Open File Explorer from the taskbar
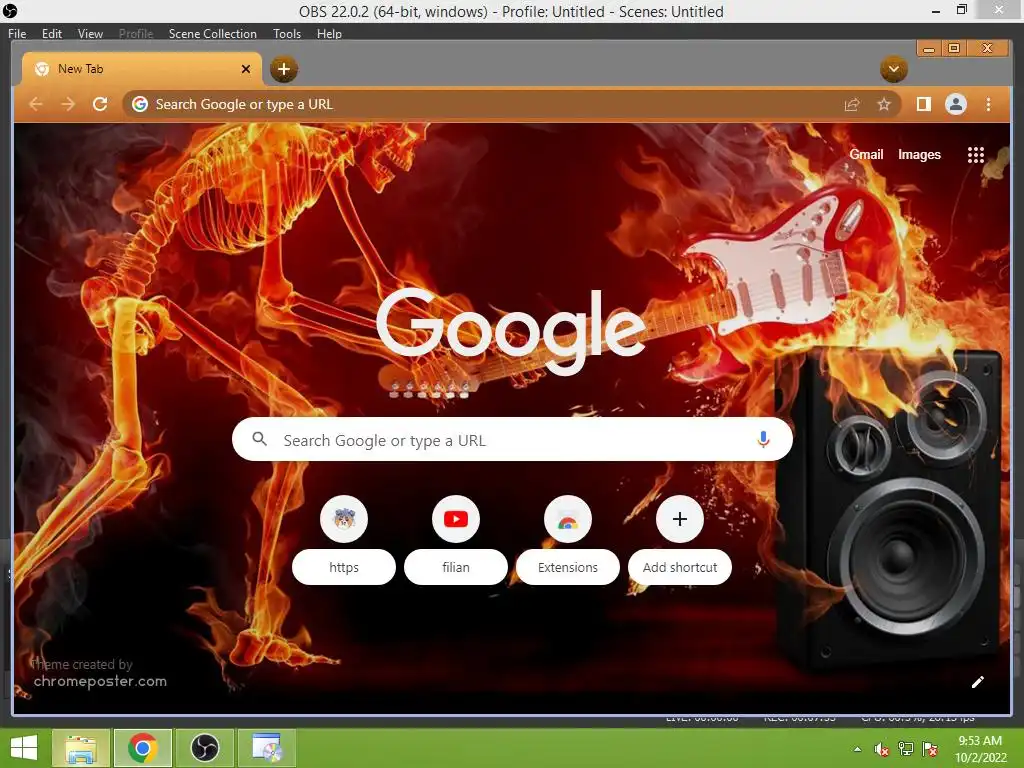1024x768 pixels. [x=81, y=748]
